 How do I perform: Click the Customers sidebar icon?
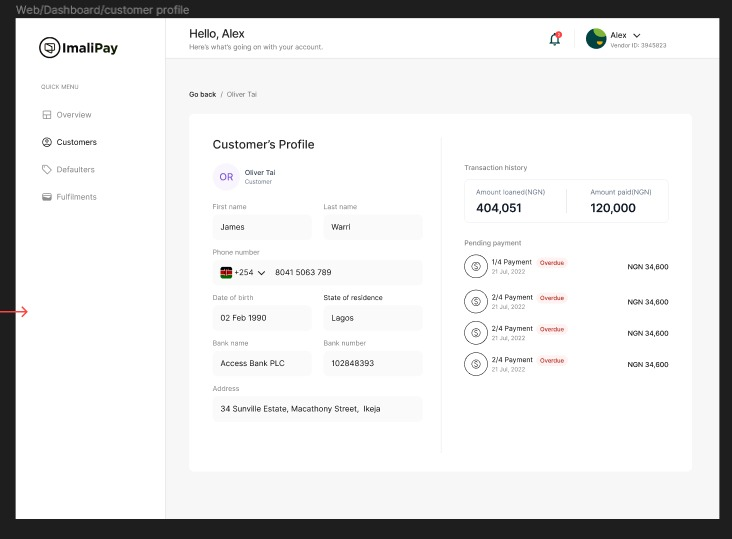(x=47, y=142)
